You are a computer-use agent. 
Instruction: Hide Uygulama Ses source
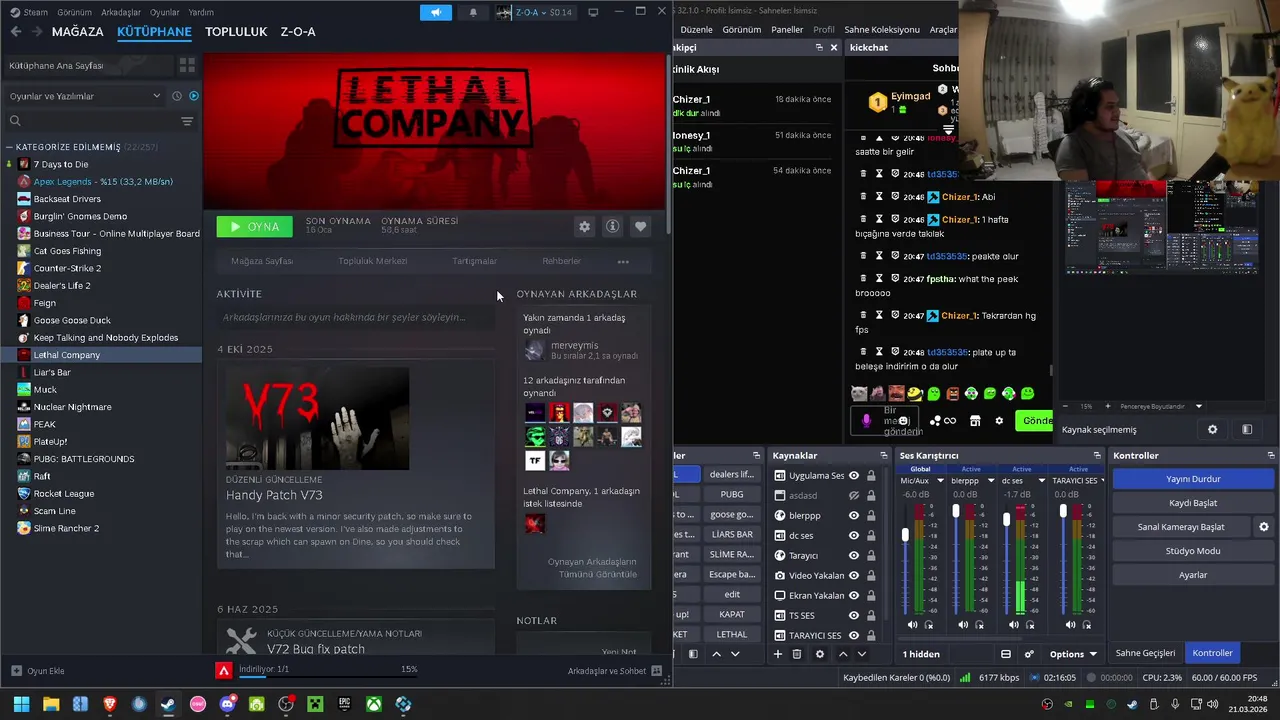point(854,476)
